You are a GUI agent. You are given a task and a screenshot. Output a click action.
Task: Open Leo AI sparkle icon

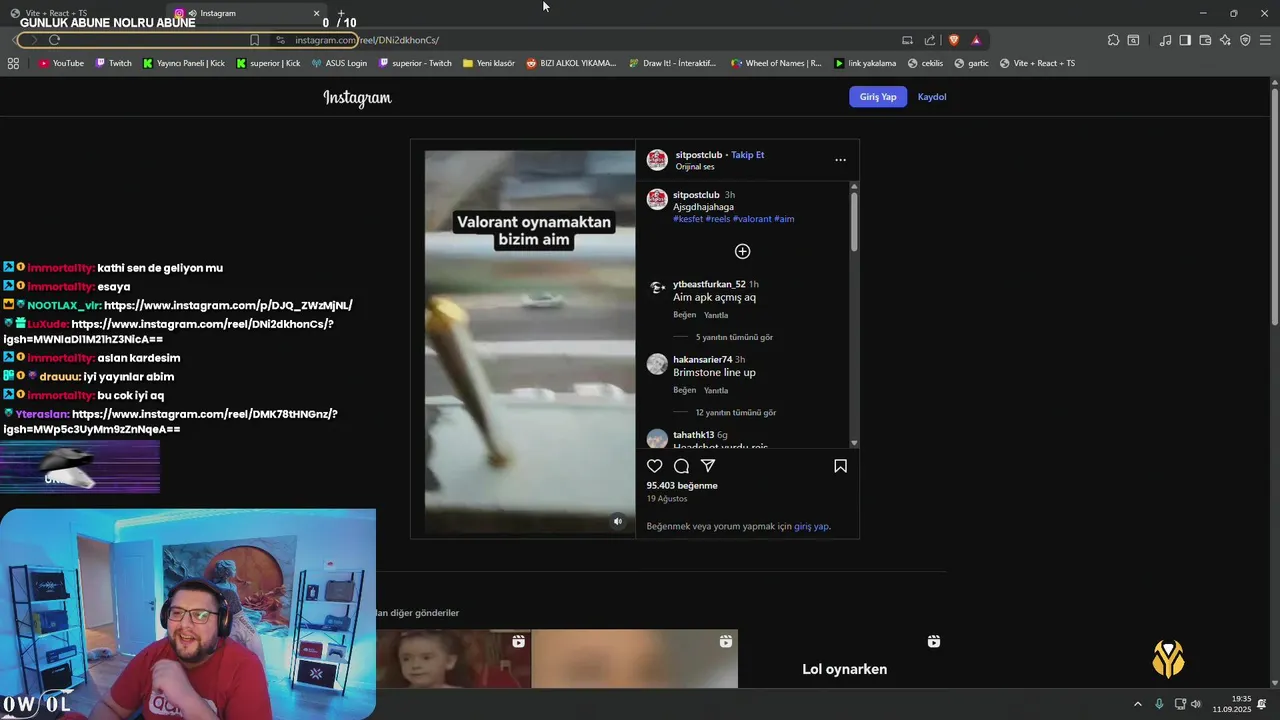pos(1225,40)
